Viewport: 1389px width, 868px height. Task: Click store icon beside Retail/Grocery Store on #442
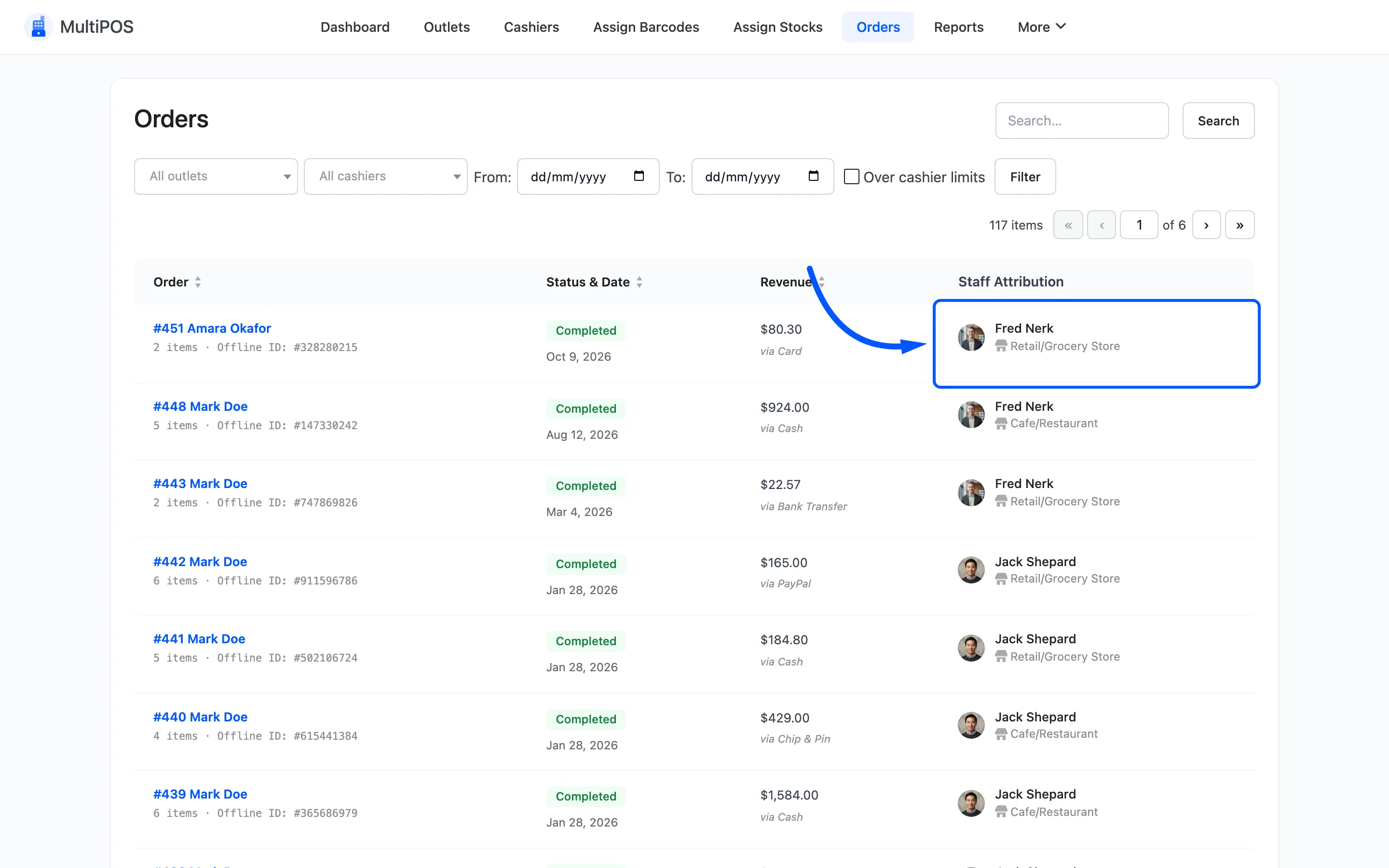[1001, 579]
